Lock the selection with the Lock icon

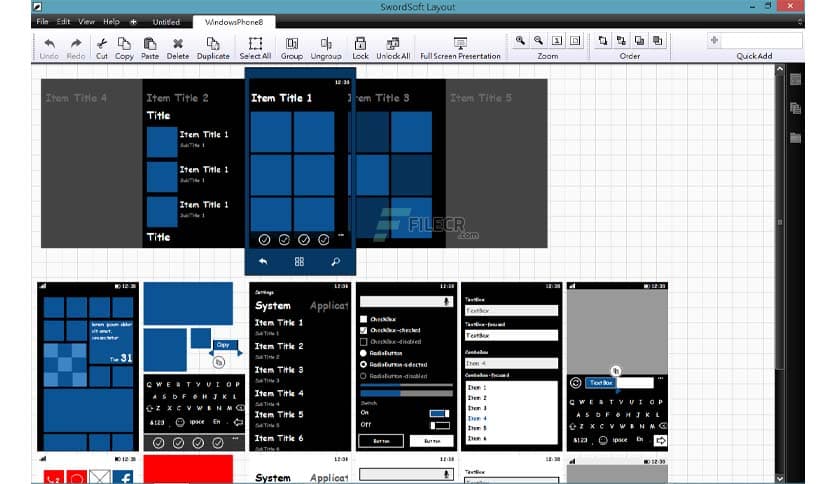(x=360, y=43)
